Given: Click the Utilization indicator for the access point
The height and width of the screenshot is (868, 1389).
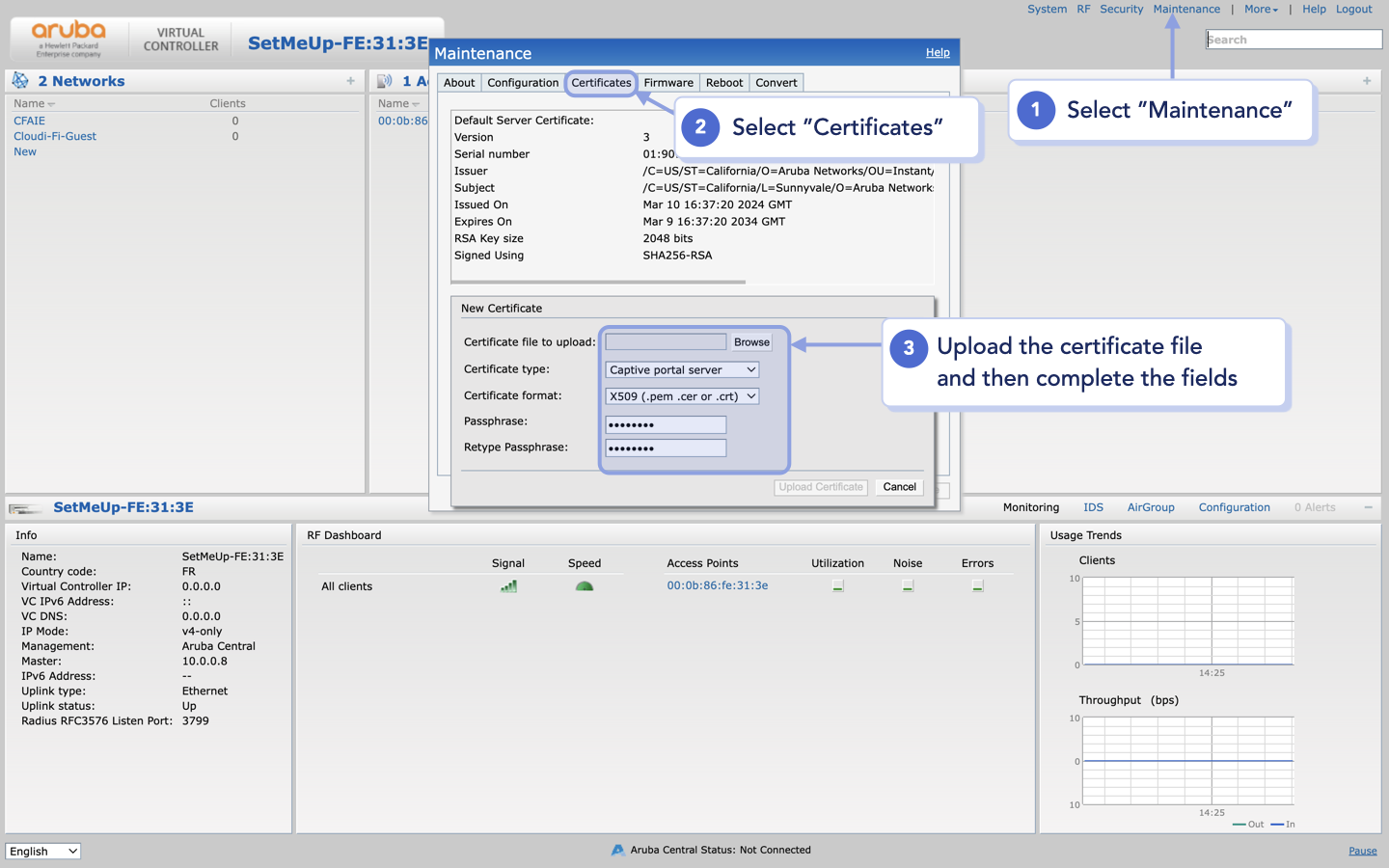Looking at the screenshot, I should point(837,585).
